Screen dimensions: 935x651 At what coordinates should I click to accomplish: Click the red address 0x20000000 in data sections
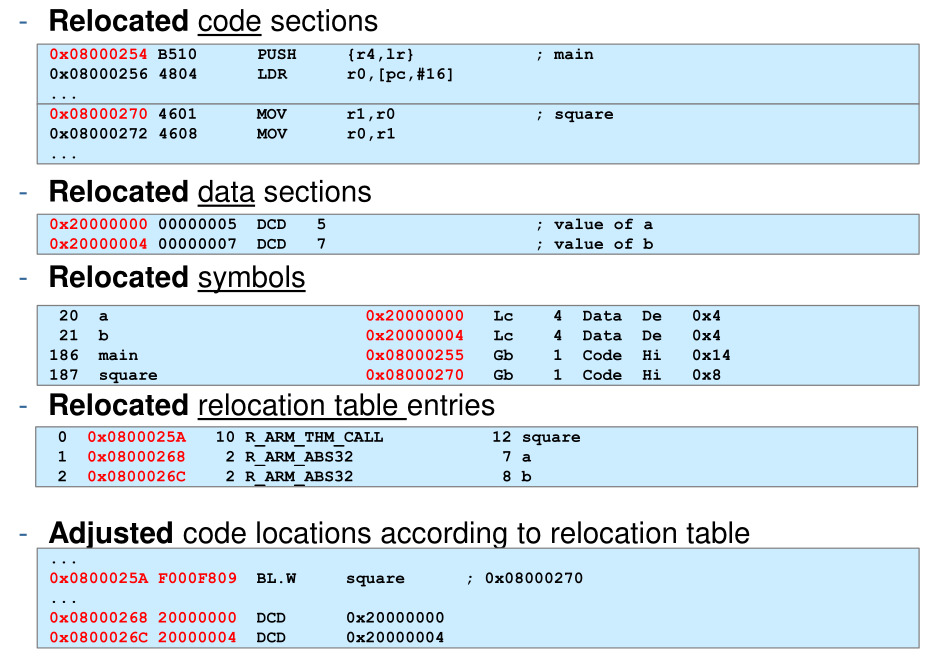[98, 225]
